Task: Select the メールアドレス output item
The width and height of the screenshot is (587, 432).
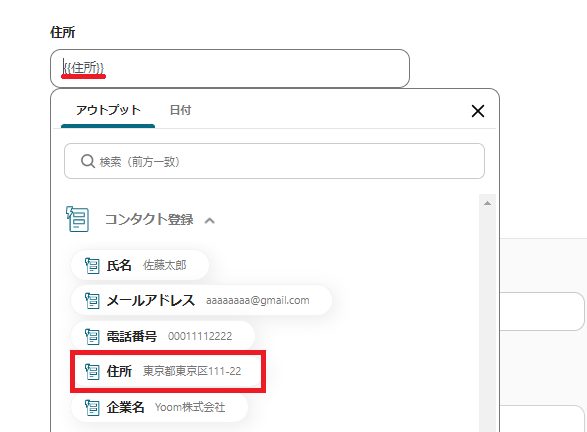Action: click(x=201, y=300)
